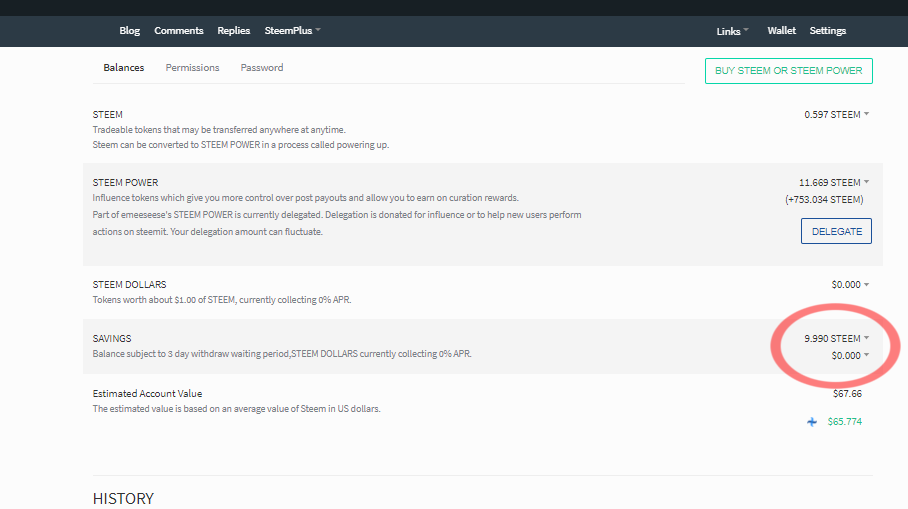Select the Balances tab
The image size is (908, 509).
point(123,68)
